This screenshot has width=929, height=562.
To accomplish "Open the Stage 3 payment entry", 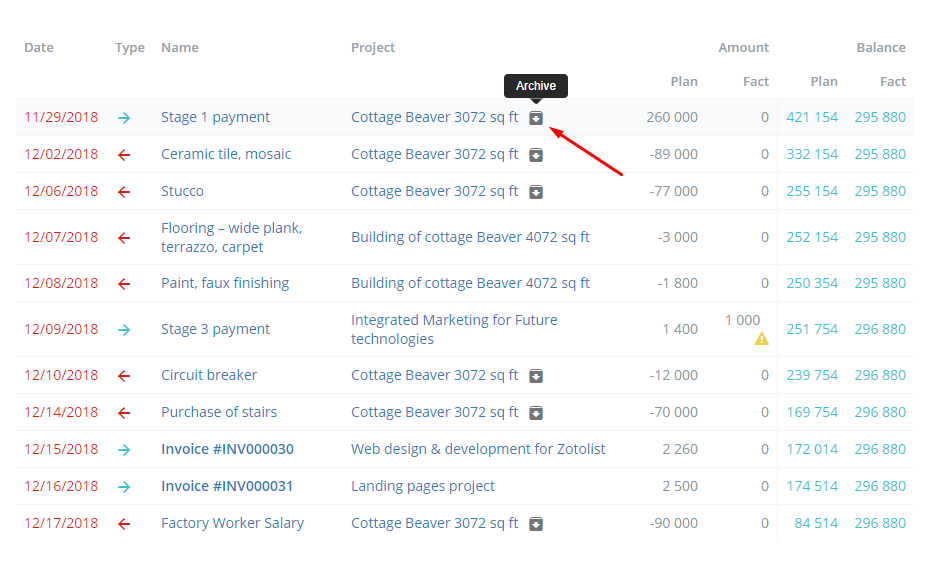I will [x=215, y=329].
